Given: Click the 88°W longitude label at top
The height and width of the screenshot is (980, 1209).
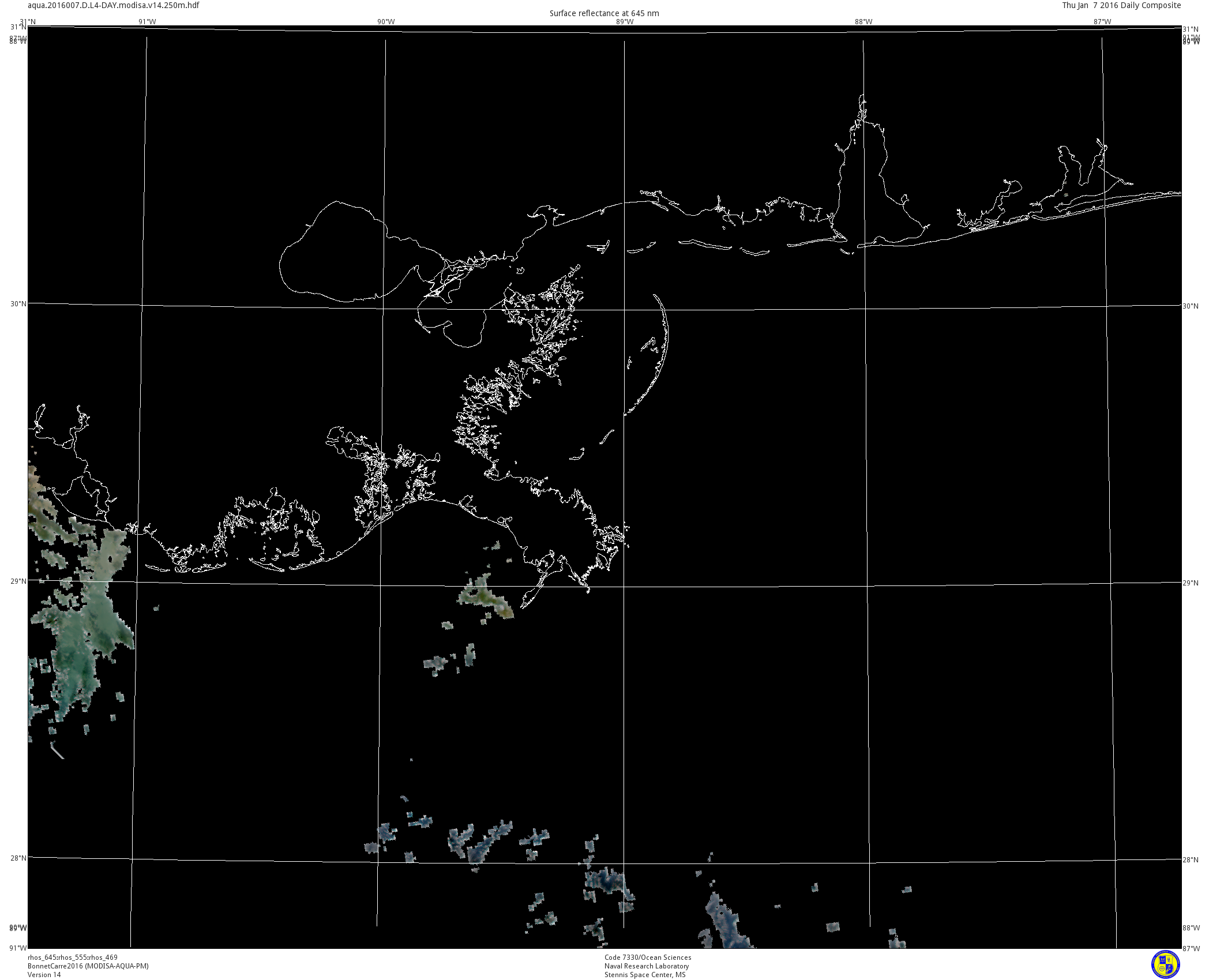Looking at the screenshot, I should [863, 22].
